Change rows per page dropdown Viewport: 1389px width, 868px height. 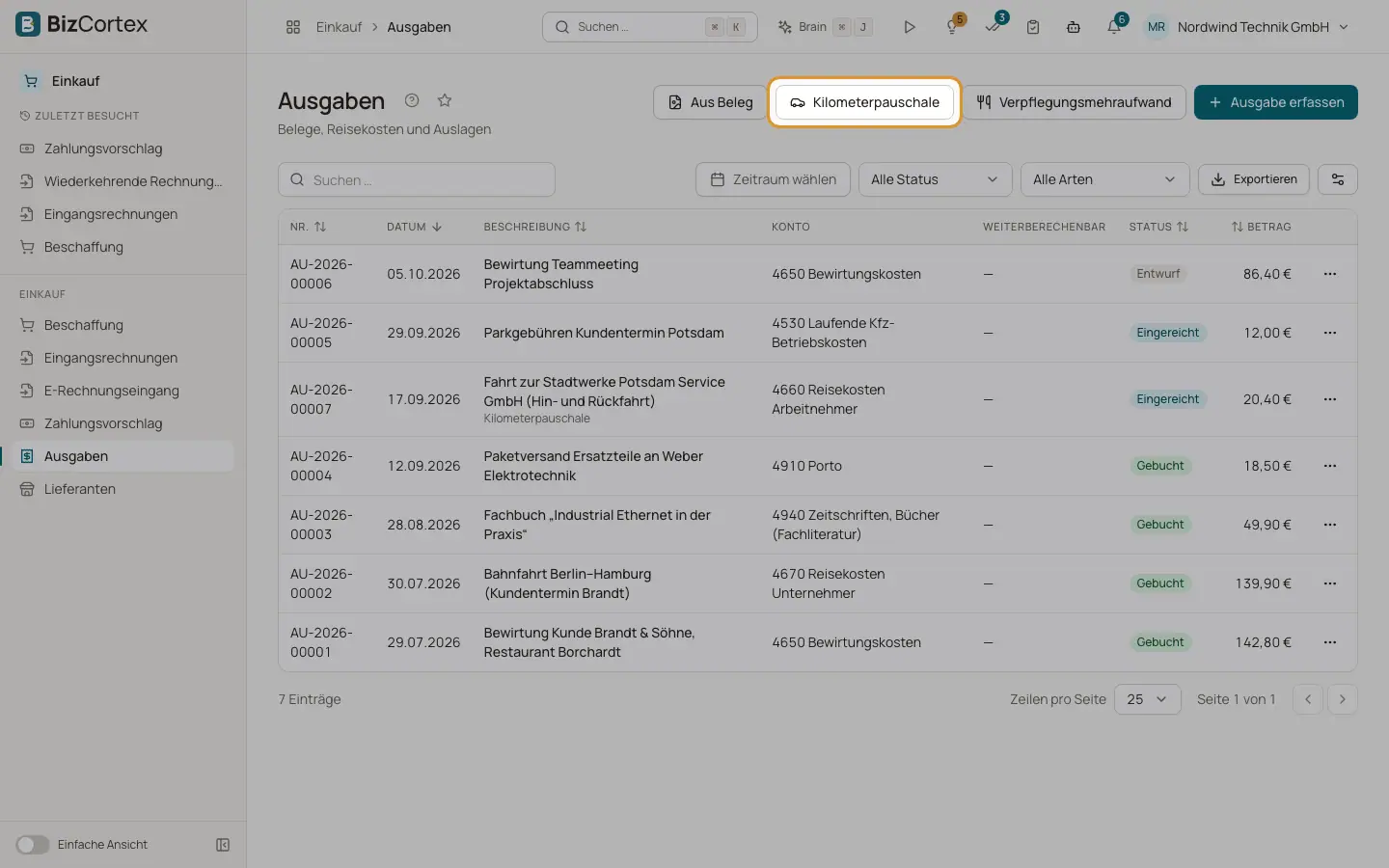tap(1147, 699)
